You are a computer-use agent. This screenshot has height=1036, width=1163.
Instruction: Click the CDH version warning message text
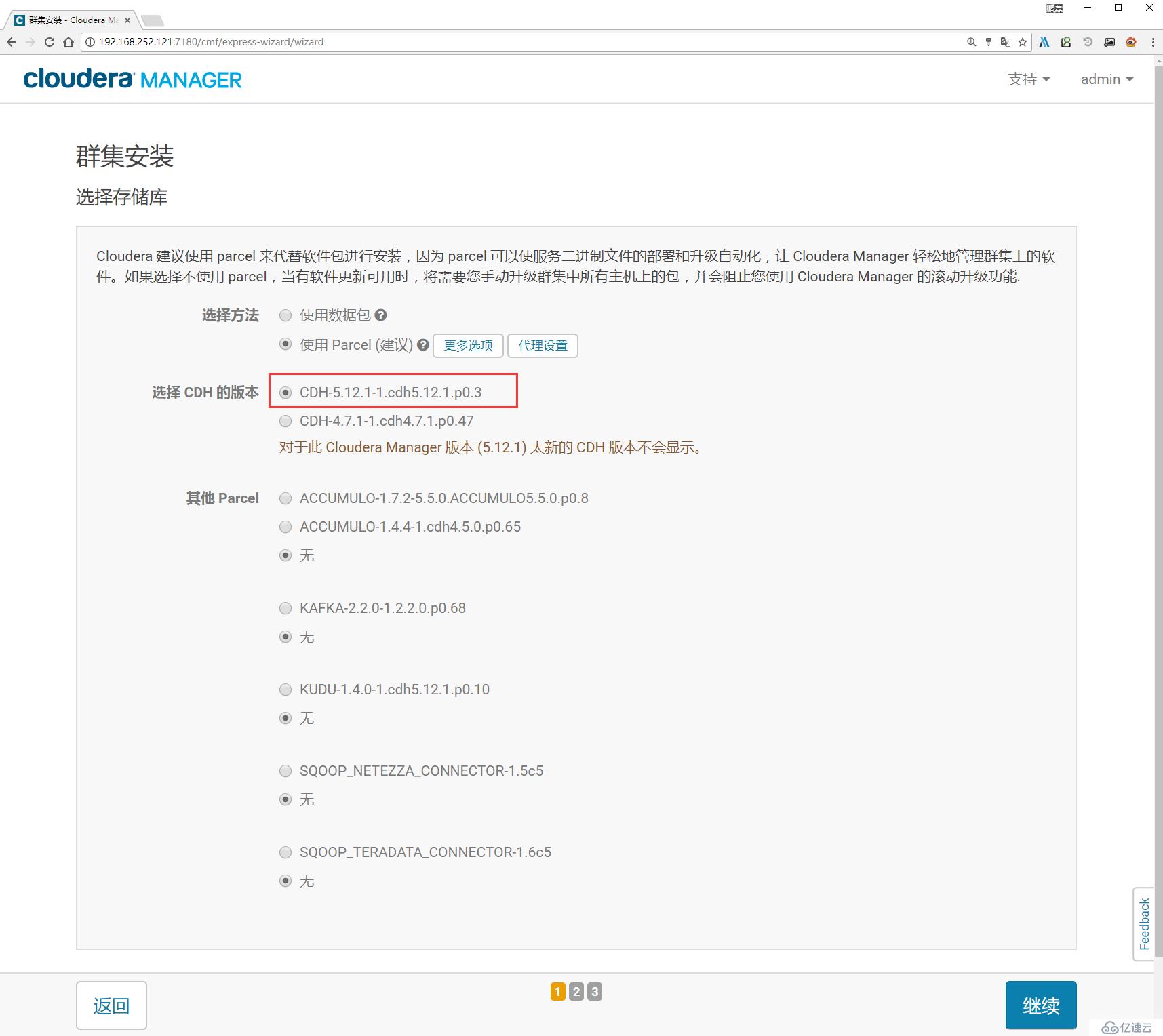pos(493,447)
